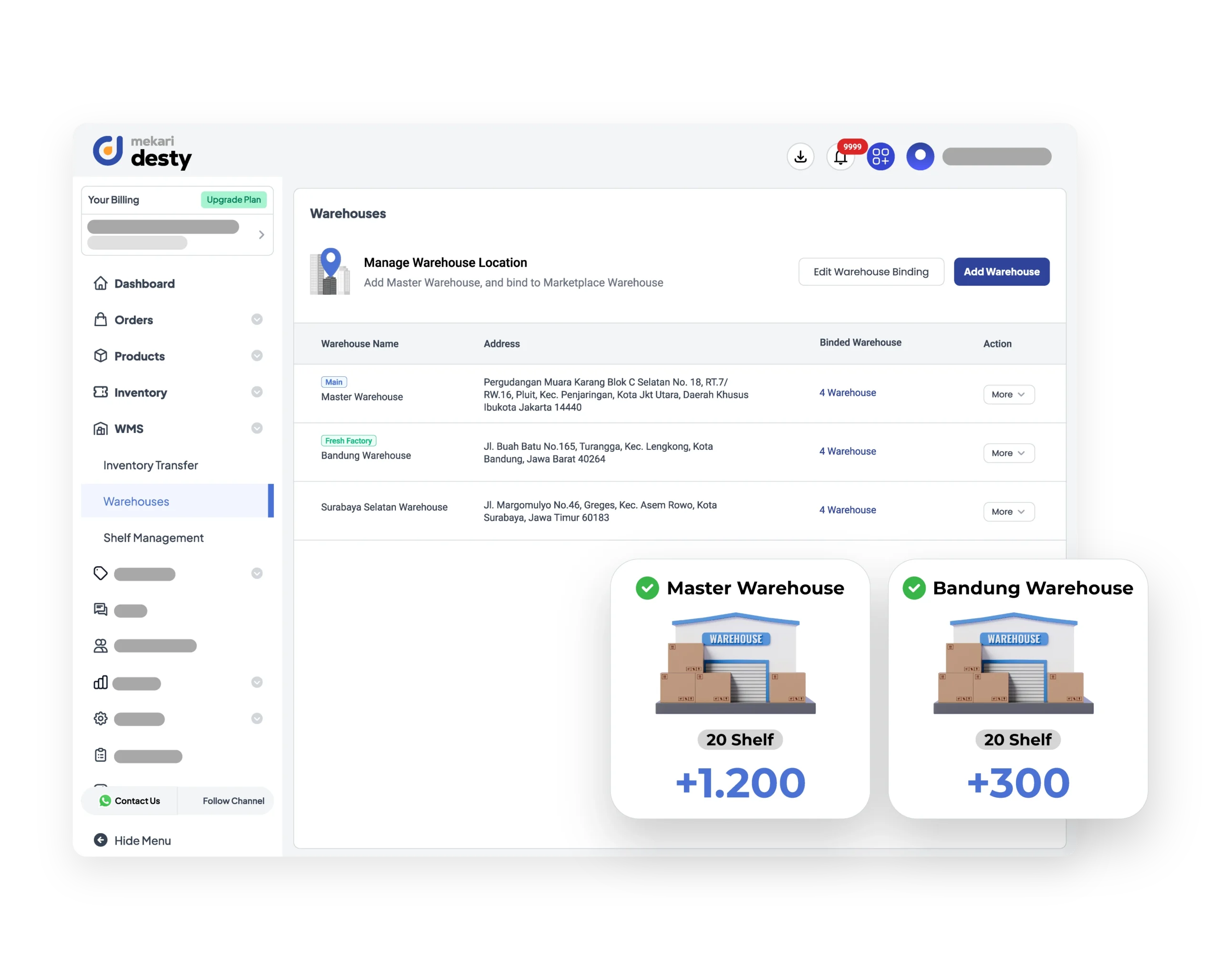
Task: Collapse the WMS menu section
Action: point(257,428)
